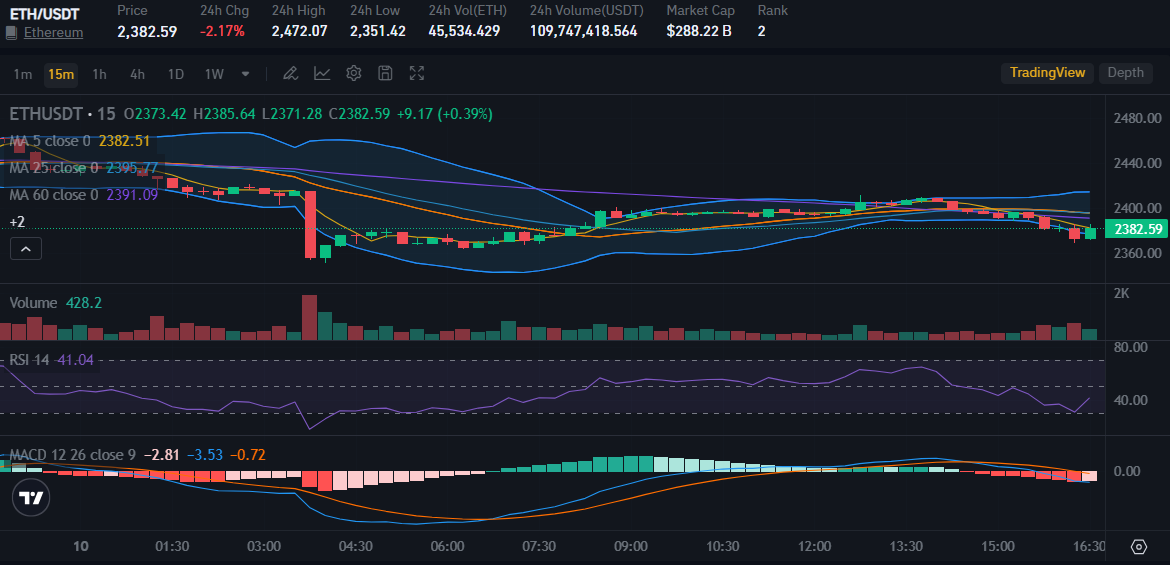This screenshot has width=1170, height=565.
Task: Click the 24h Vol(ETH) value 45,534.429
Action: tap(464, 31)
